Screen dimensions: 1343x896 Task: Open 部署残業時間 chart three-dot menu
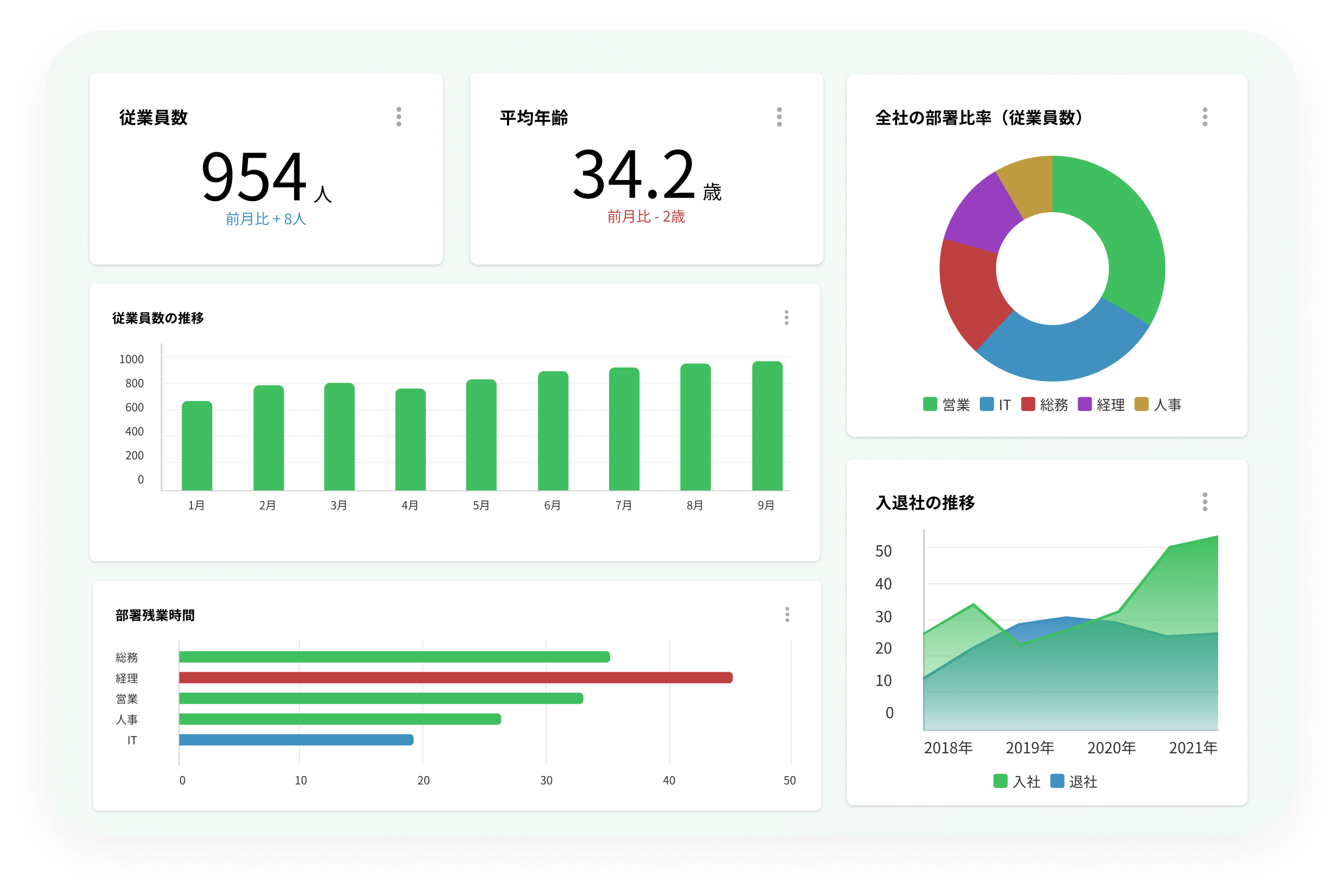pyautogui.click(x=787, y=615)
